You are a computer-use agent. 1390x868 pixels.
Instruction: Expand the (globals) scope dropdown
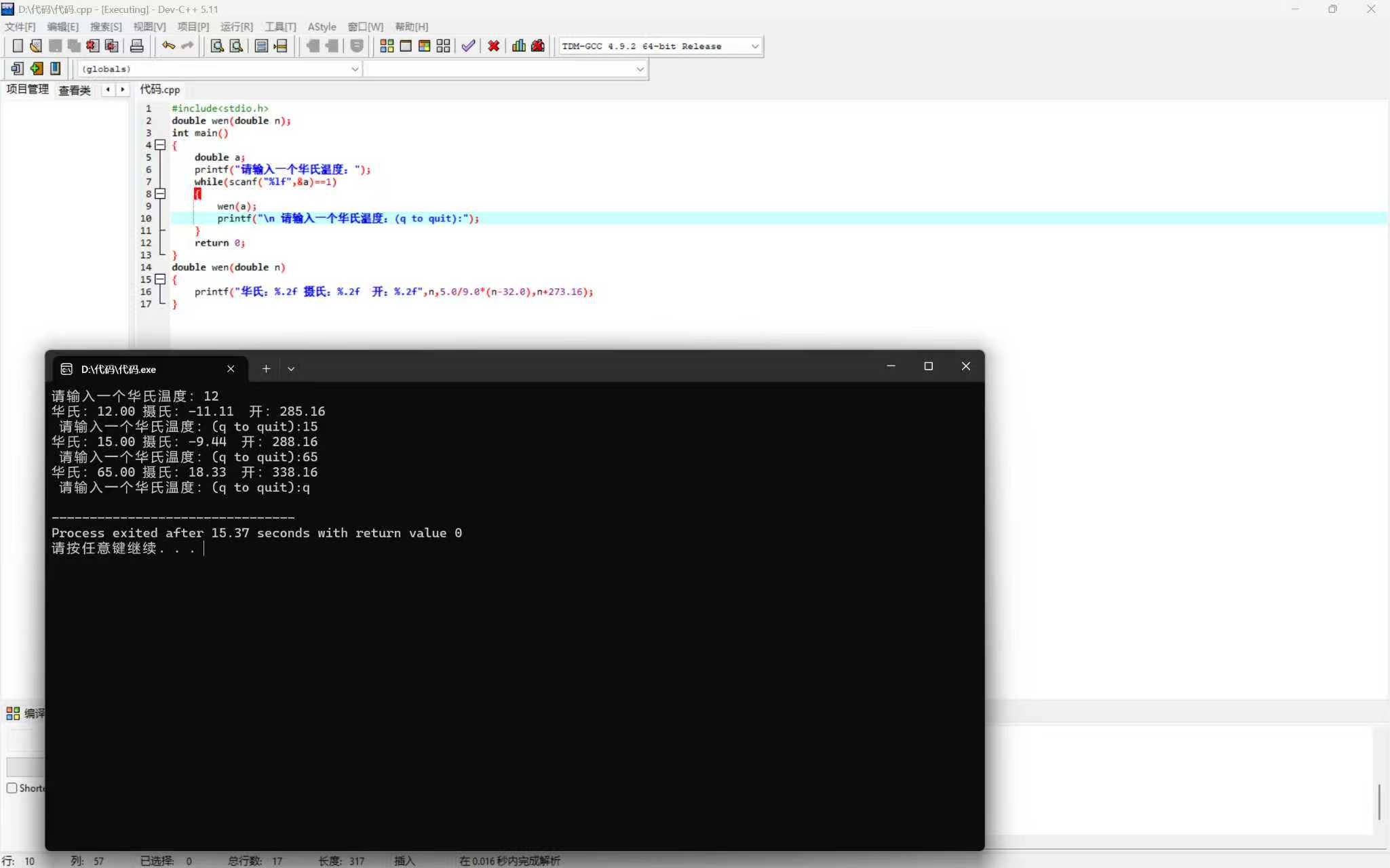click(354, 69)
